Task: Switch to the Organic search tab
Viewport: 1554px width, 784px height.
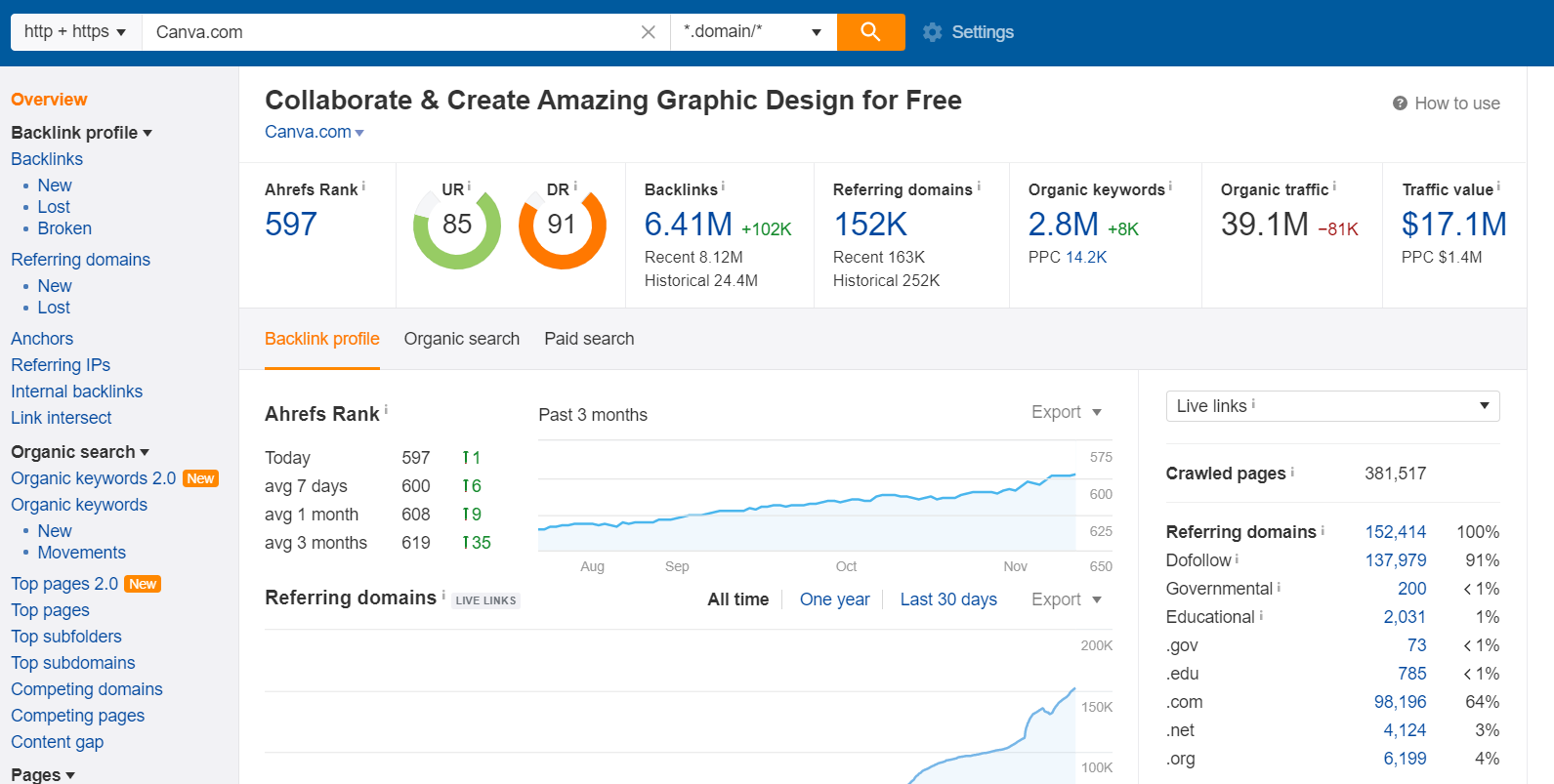Action: [x=461, y=339]
